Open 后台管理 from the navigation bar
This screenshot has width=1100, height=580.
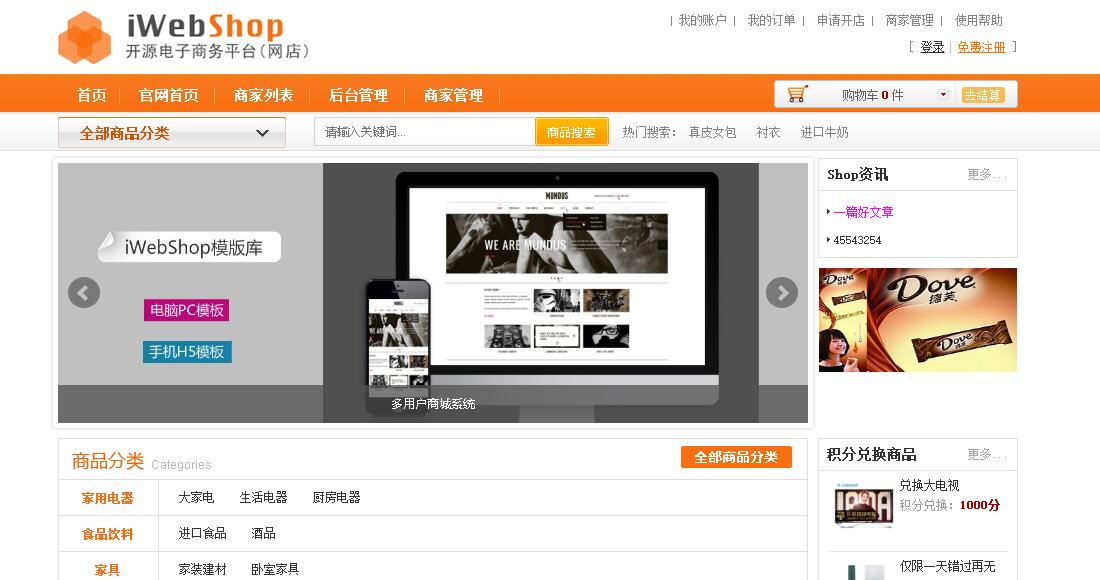coord(358,95)
